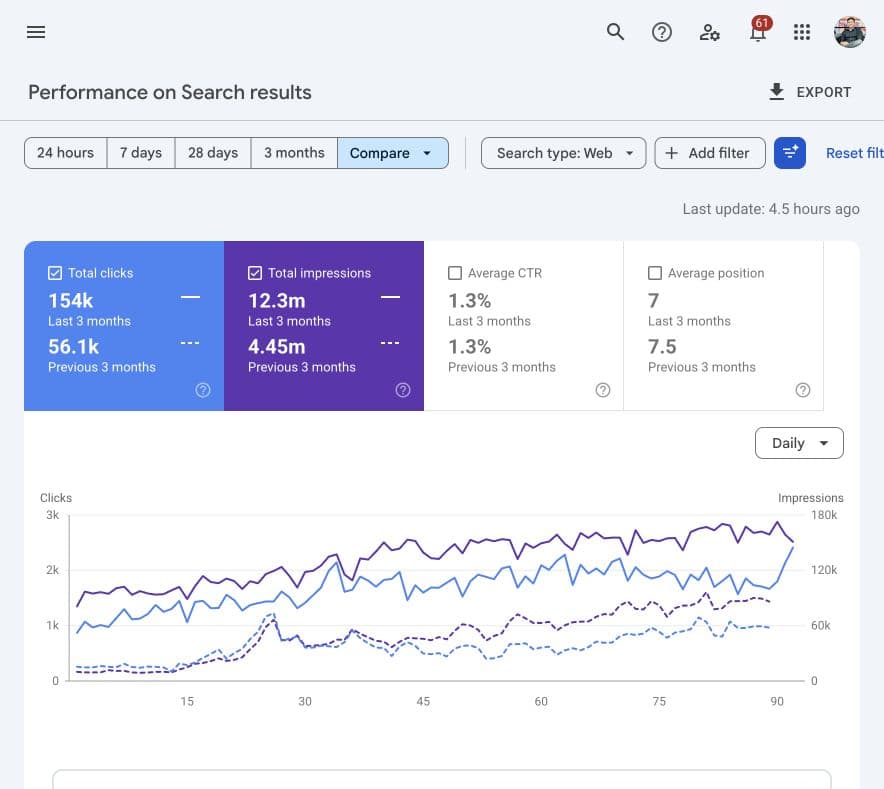Check the Average CTR checkbox
884x789 pixels.
[455, 273]
